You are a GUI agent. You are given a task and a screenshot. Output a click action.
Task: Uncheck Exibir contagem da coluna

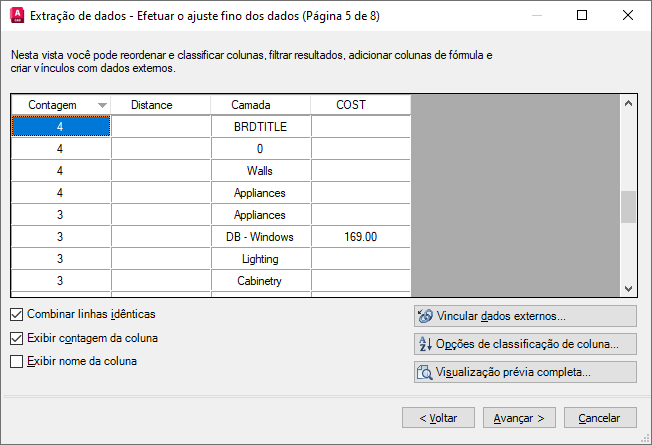click(16, 338)
